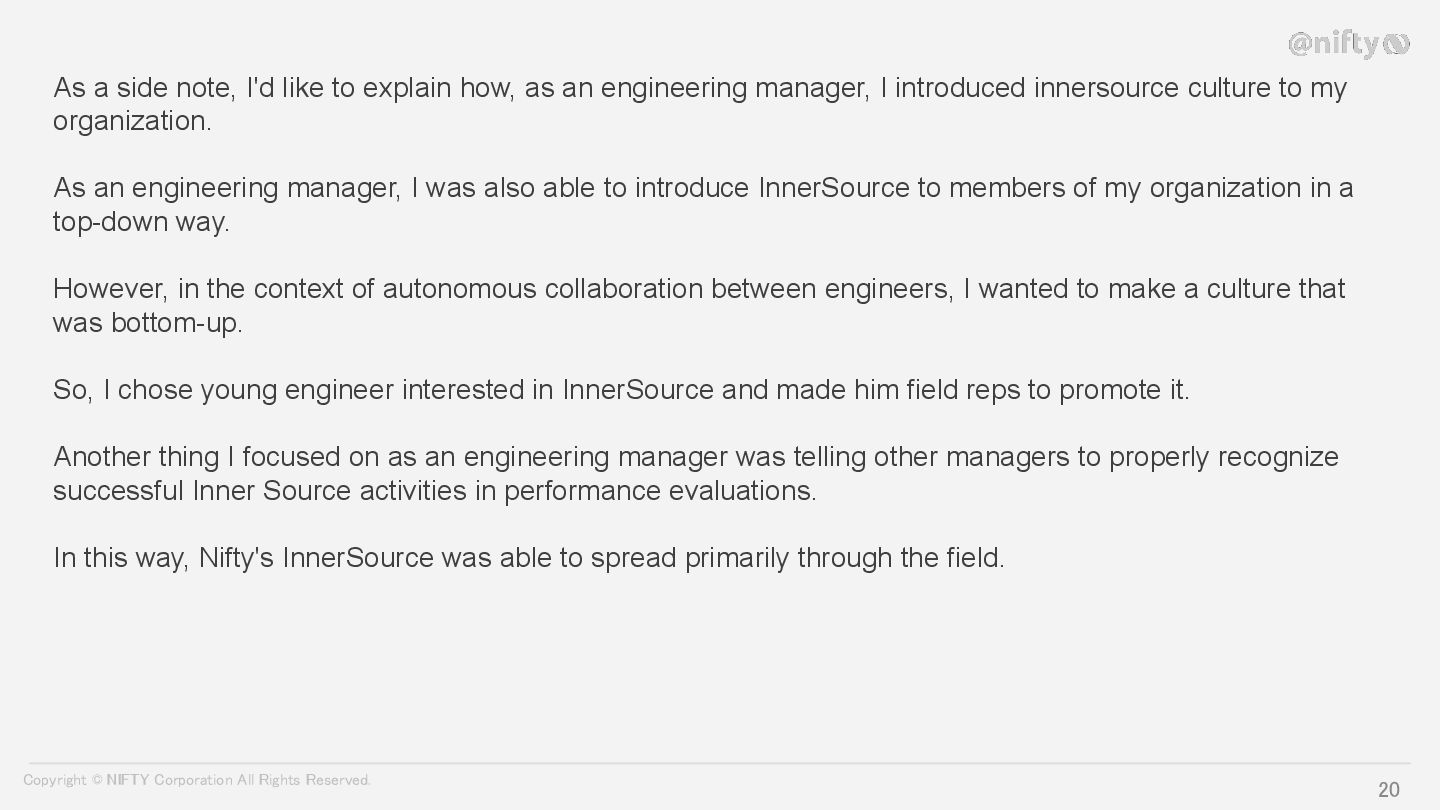Click the paragraph starting with "However, in the context"
This screenshot has height=810, width=1440.
click(x=698, y=289)
